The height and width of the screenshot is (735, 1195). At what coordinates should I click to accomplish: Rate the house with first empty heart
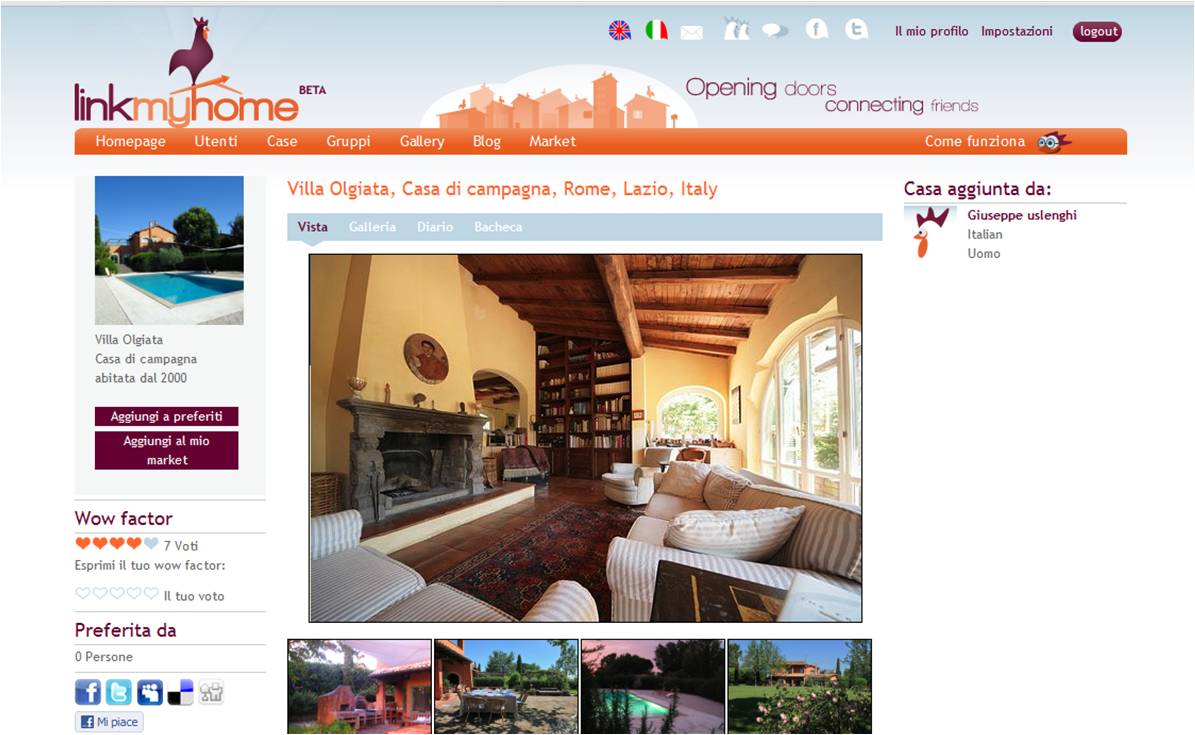82,592
